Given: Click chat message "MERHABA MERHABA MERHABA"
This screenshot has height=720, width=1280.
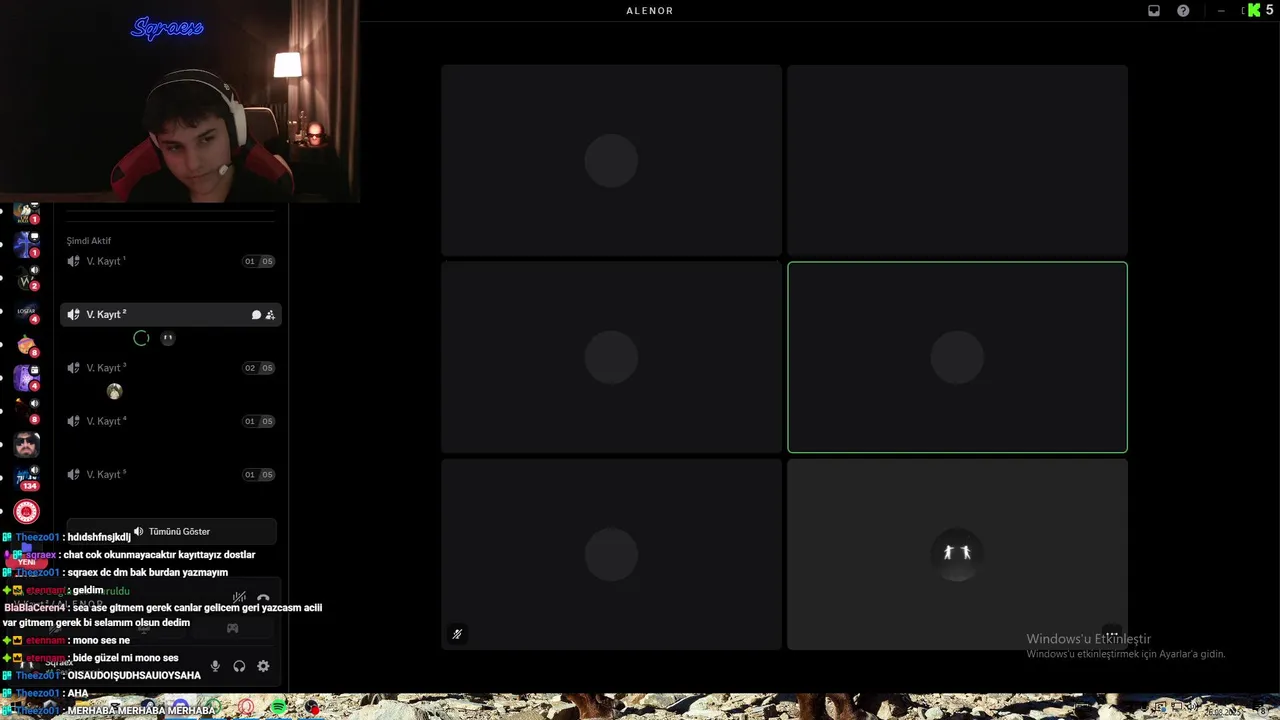Looking at the screenshot, I should tap(141, 710).
